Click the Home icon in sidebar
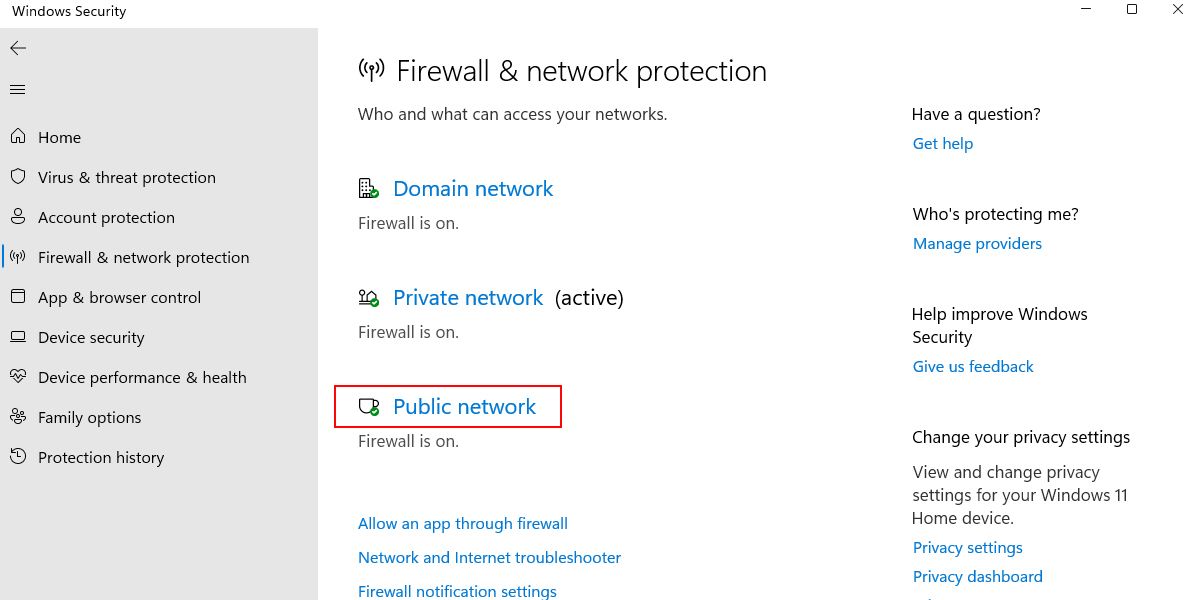Viewport: 1200px width, 600px height. coord(17,137)
